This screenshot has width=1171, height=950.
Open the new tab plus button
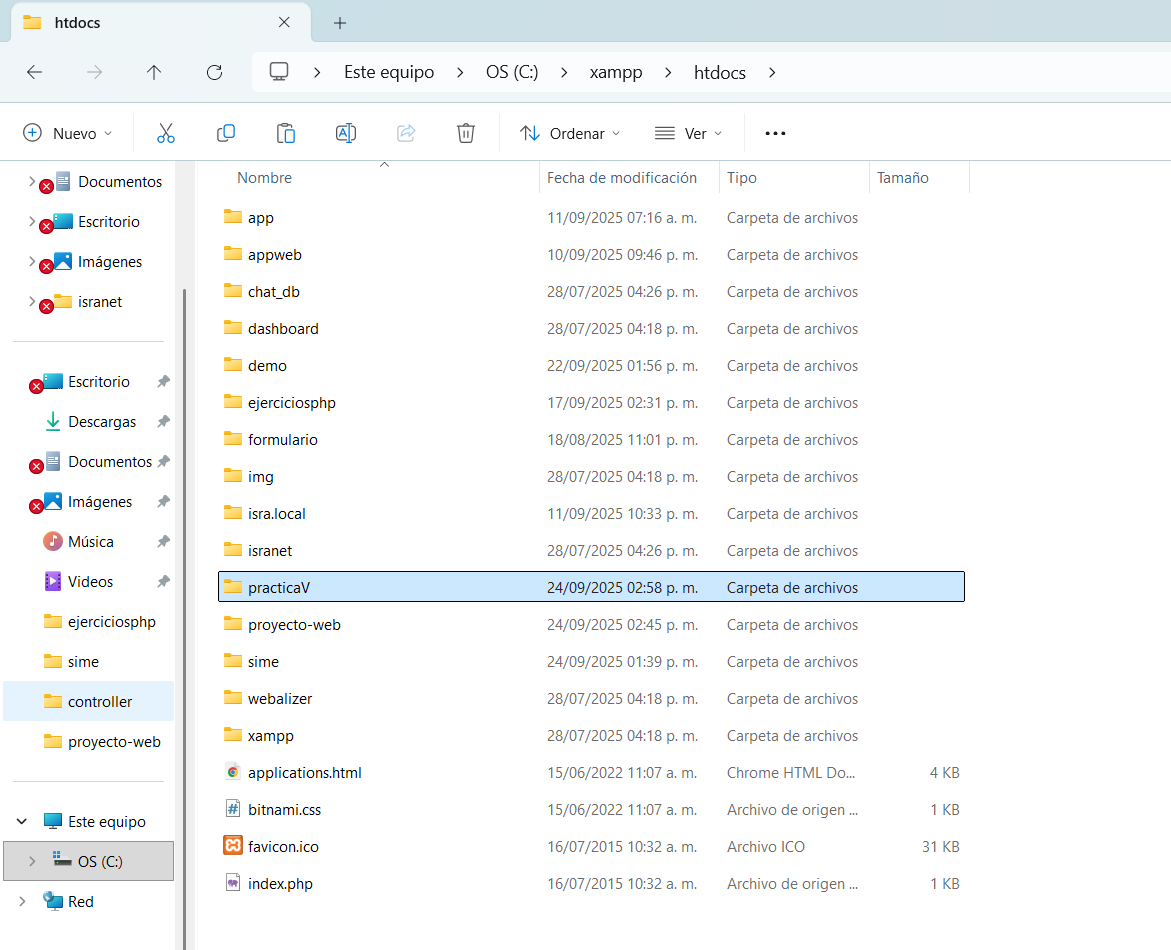tap(340, 22)
